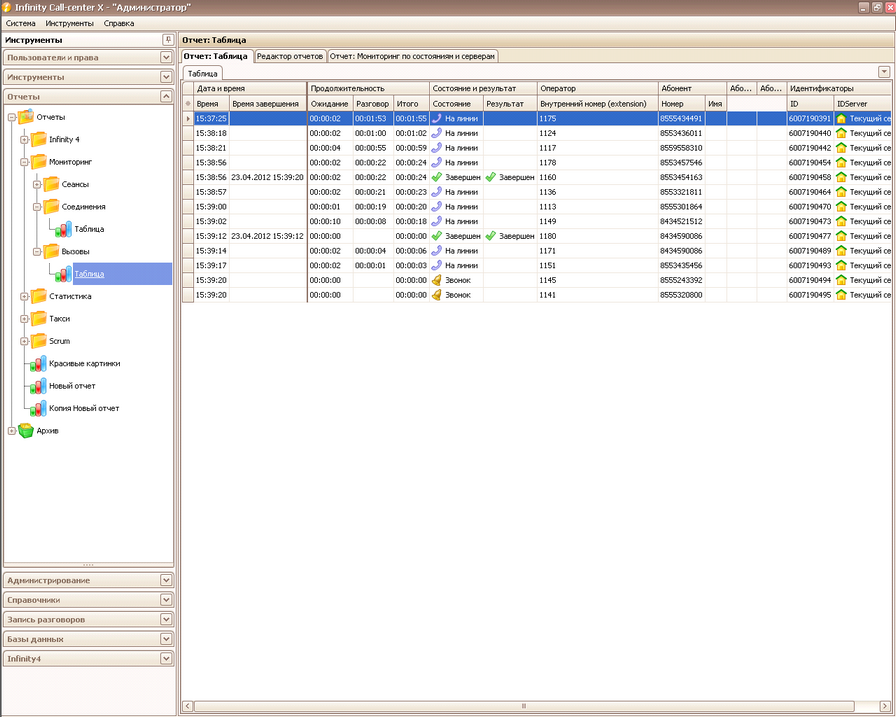
Task: Switch to the Редактор отчетов tab
Action: pyautogui.click(x=290, y=56)
